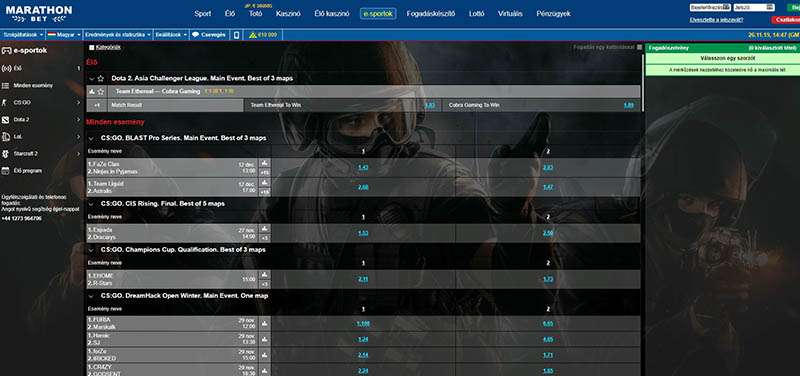Click statistics icon for FaZe Clan match

[x=264, y=162]
